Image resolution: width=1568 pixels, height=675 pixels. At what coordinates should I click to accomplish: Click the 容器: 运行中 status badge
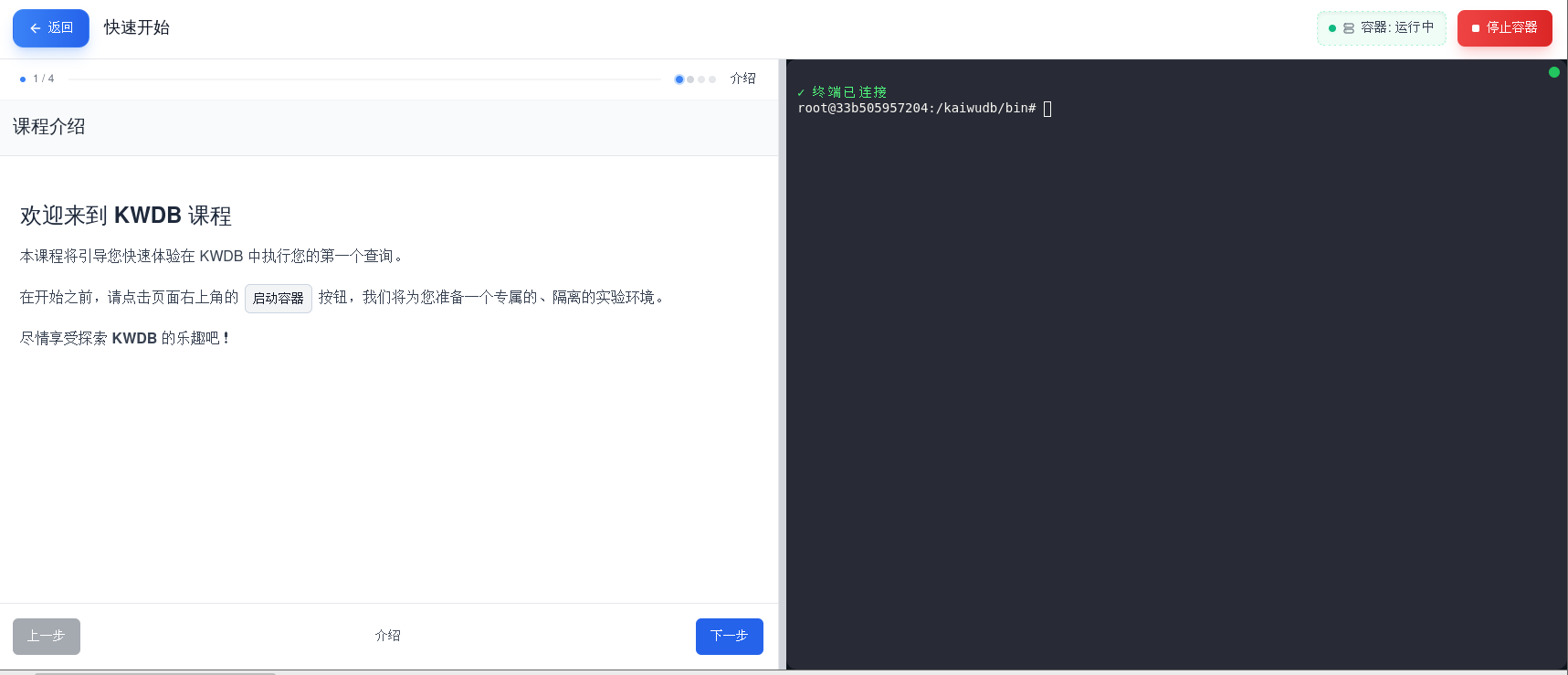point(1382,28)
